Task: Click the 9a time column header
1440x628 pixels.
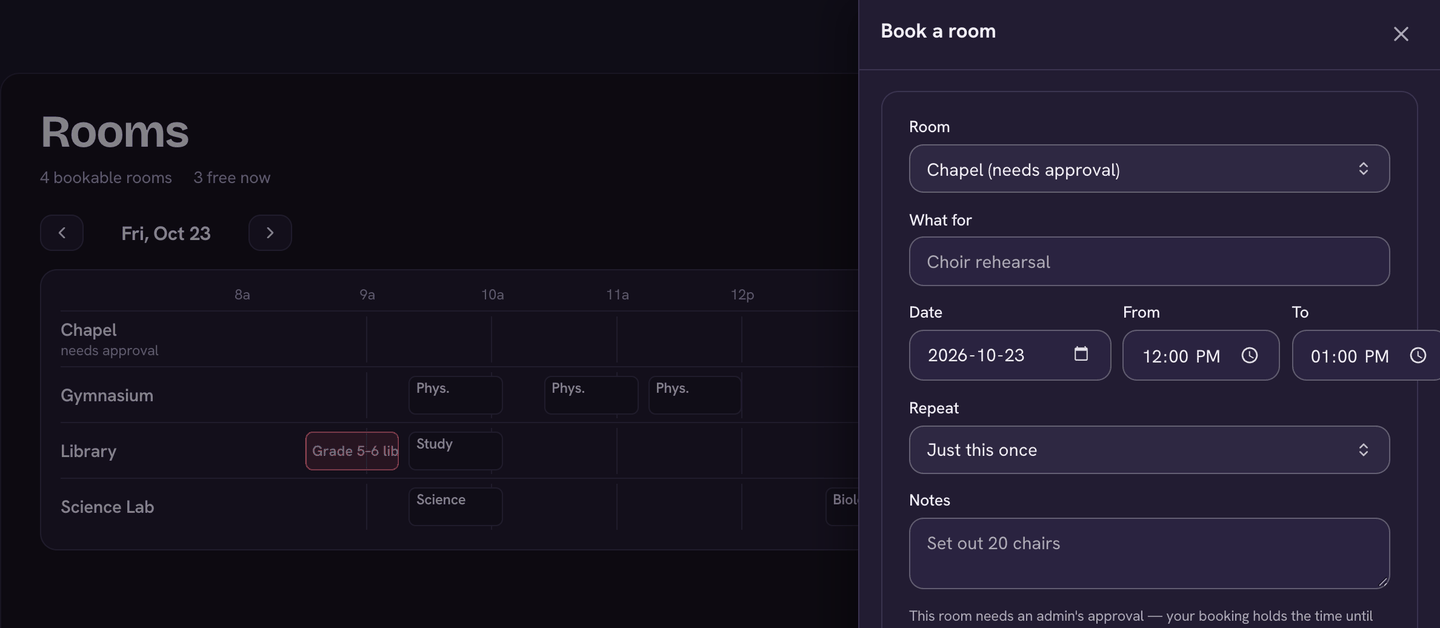Action: 367,295
